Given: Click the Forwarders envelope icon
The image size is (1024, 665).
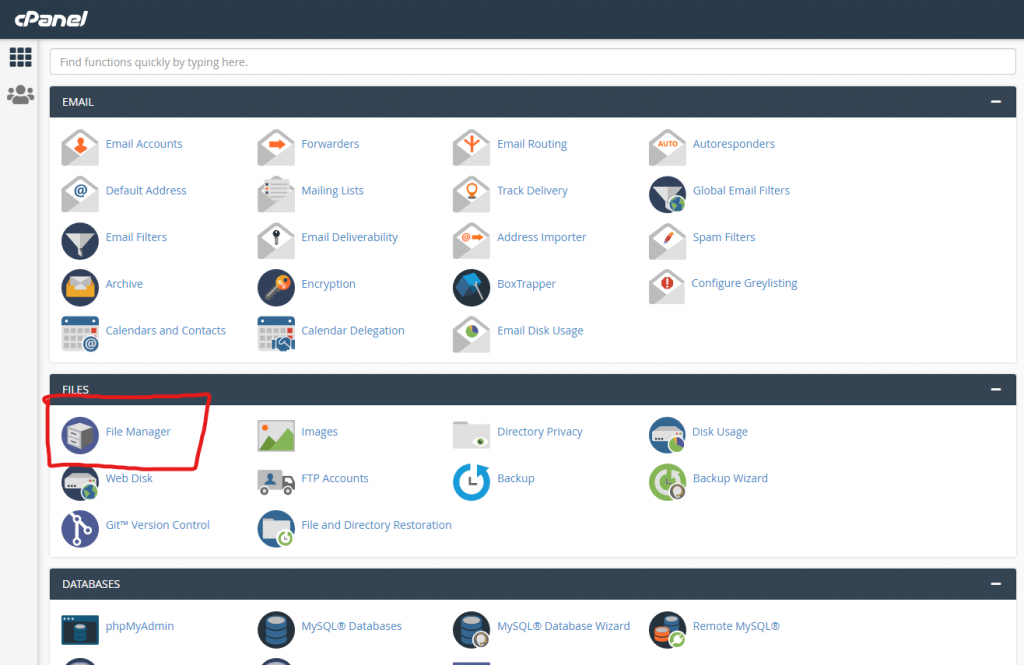Looking at the screenshot, I should point(276,147).
